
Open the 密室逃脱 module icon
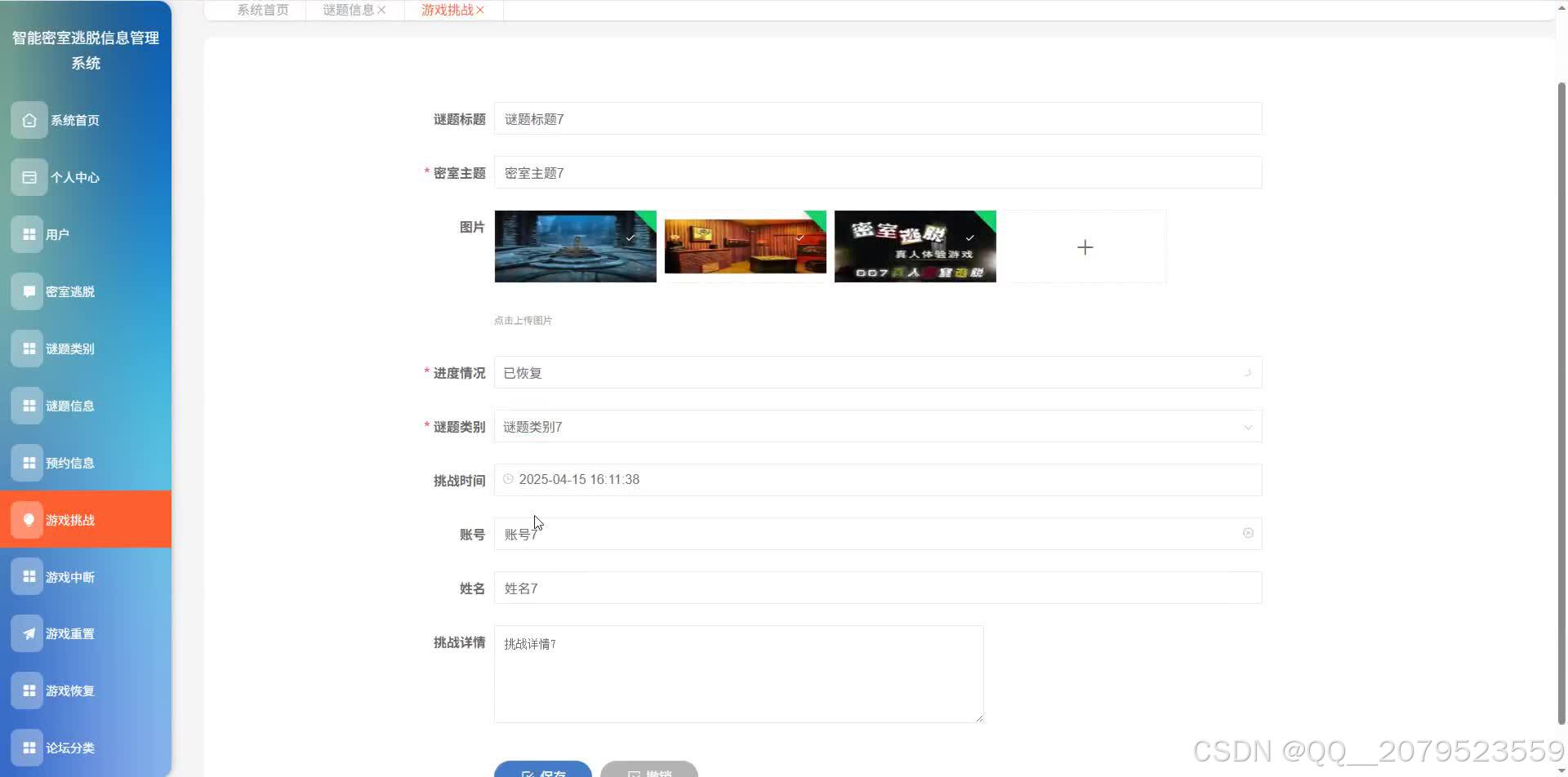pos(29,291)
